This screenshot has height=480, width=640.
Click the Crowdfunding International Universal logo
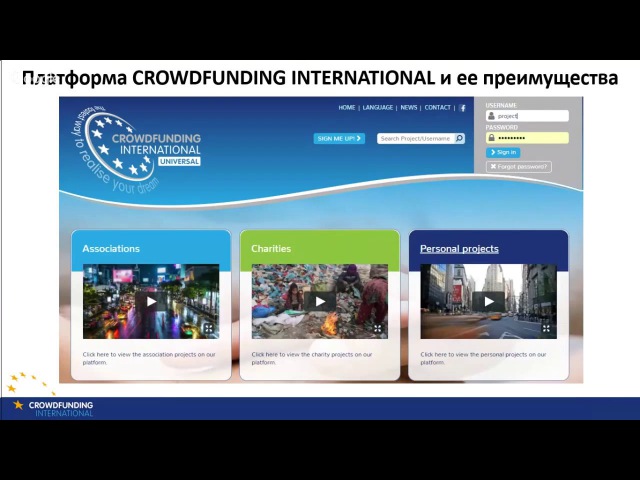137,149
